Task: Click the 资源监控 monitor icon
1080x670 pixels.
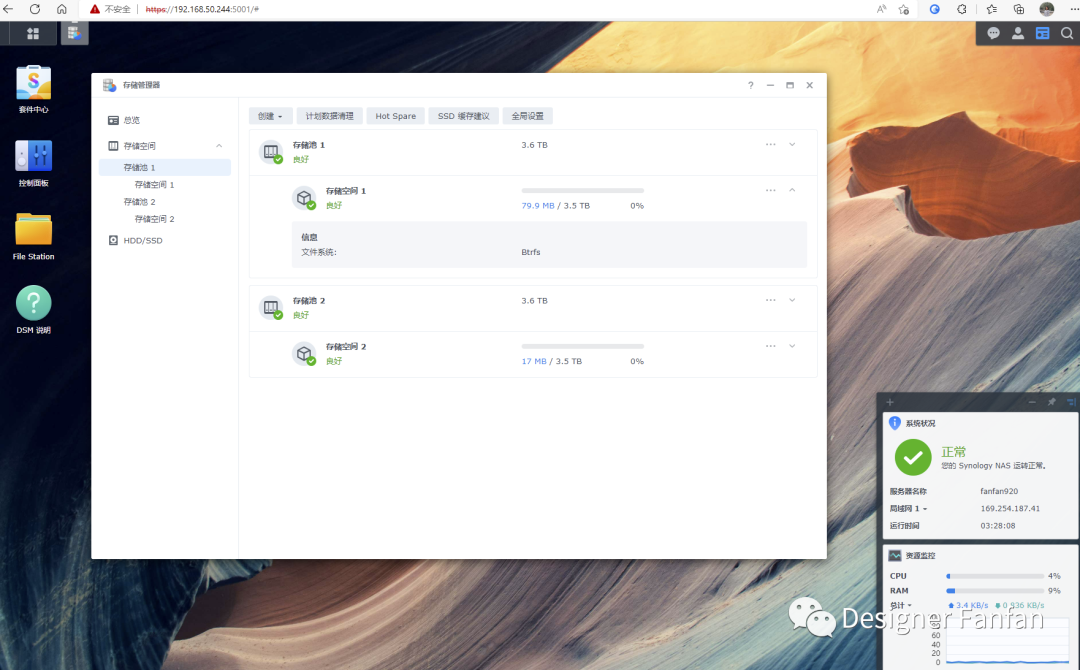Action: tap(895, 555)
